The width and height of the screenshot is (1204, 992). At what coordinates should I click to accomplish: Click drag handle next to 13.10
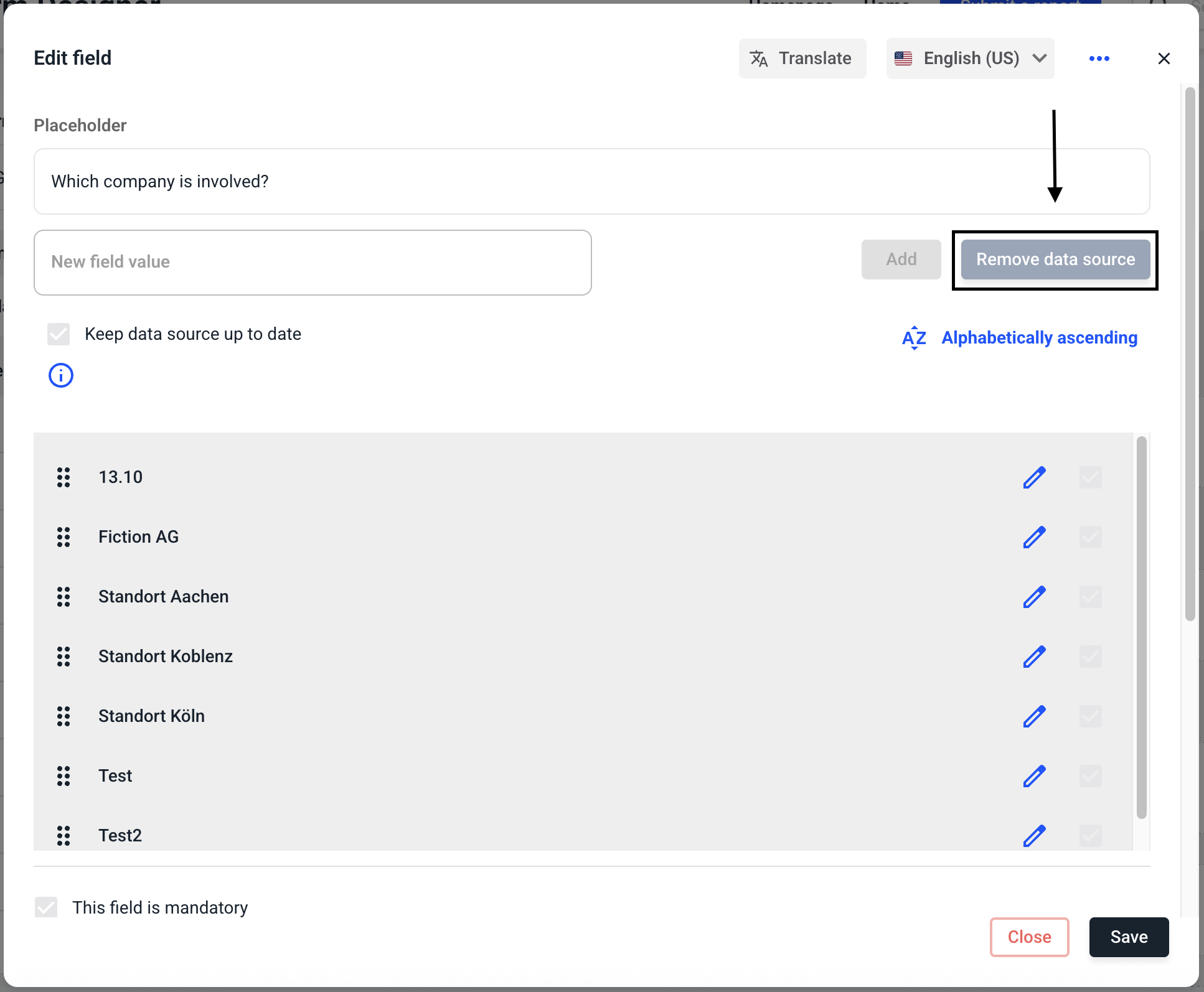[63, 477]
